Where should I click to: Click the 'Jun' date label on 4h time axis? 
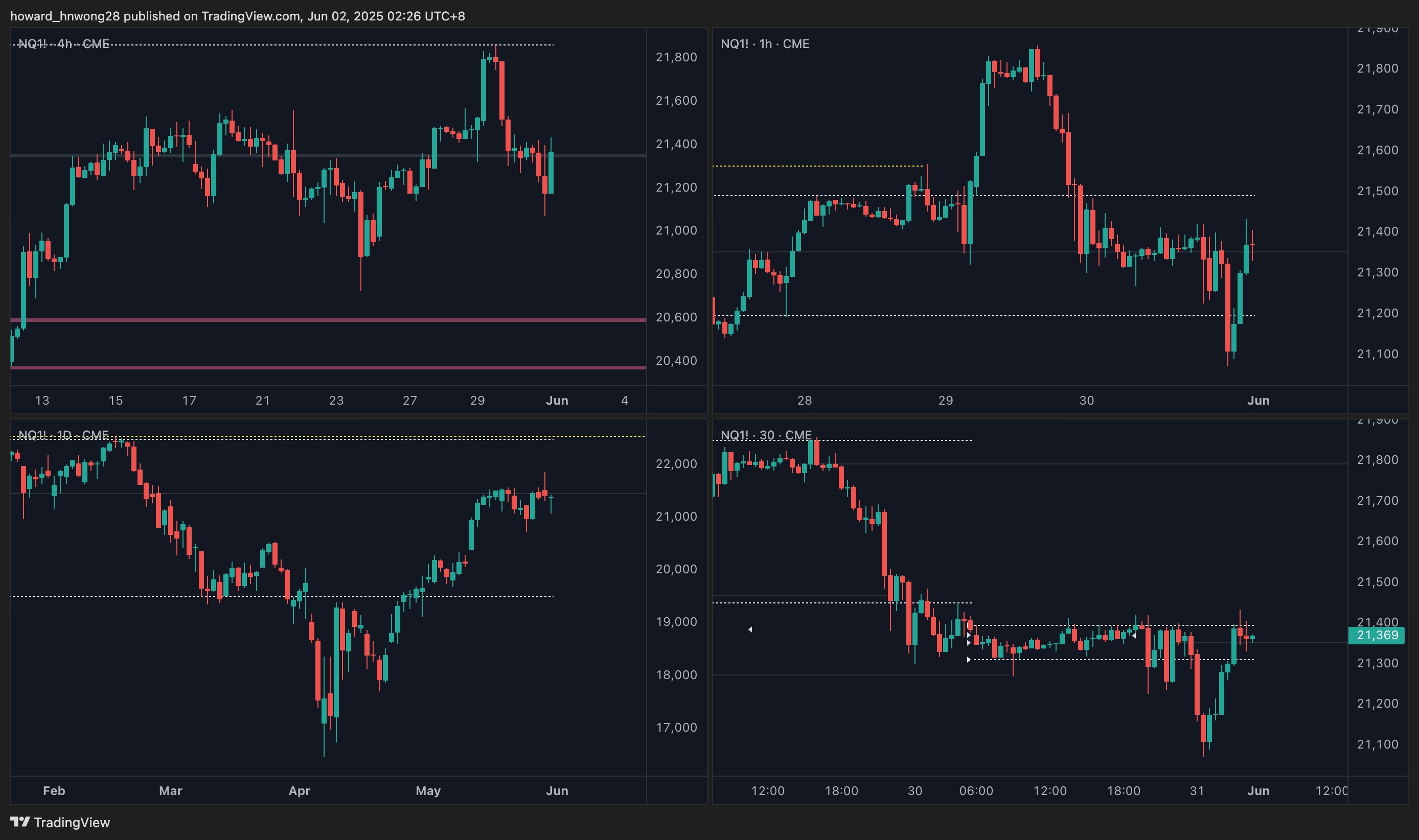tap(557, 400)
